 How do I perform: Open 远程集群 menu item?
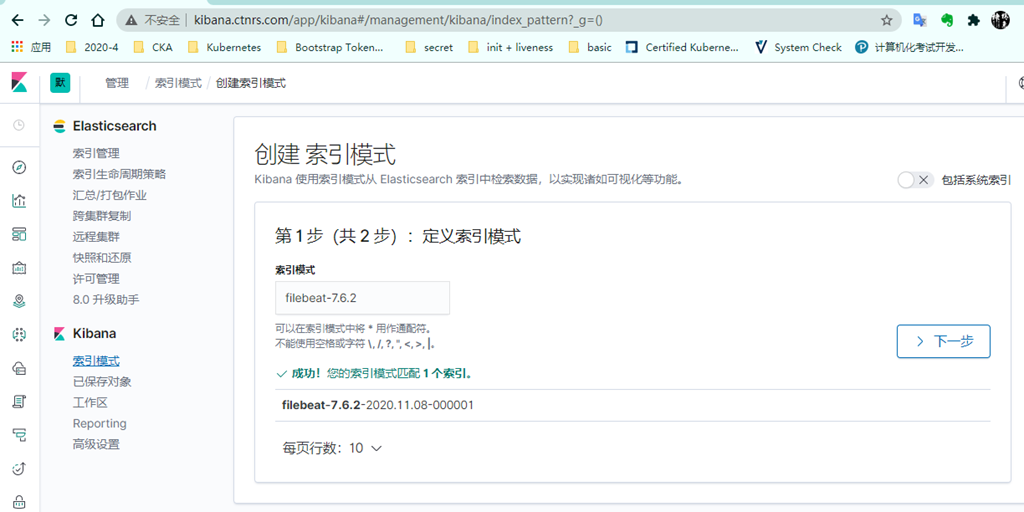click(96, 237)
